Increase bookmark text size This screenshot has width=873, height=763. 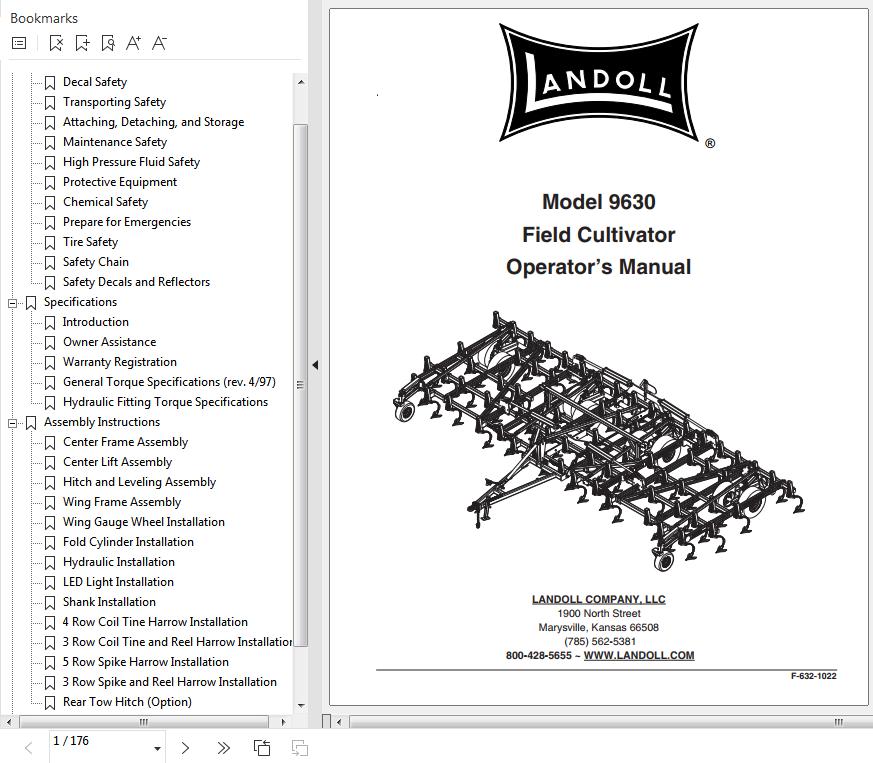pyautogui.click(x=134, y=43)
